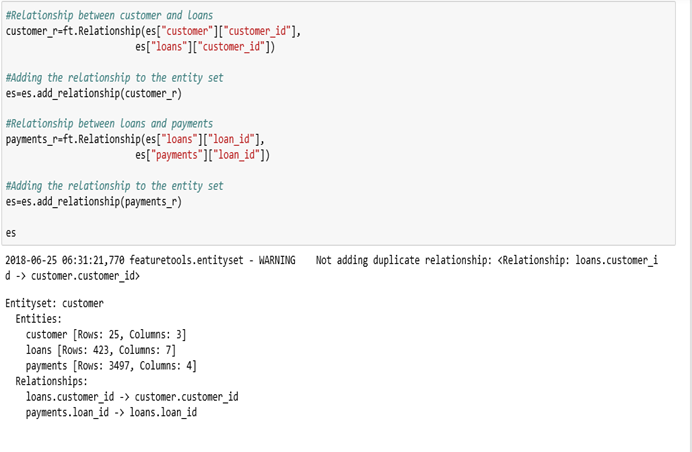Screen dimensions: 692x452
Task: Click the comment "#Relationship between customer and loans"
Action: tap(109, 15)
